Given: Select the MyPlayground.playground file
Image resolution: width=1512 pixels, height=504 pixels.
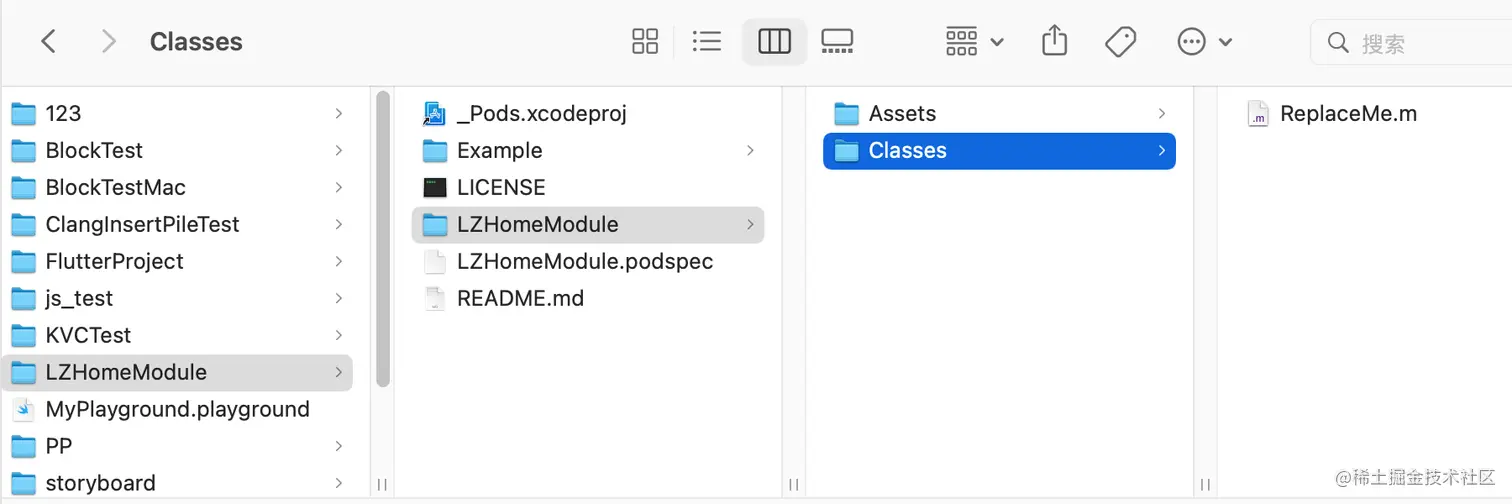Looking at the screenshot, I should click(177, 409).
